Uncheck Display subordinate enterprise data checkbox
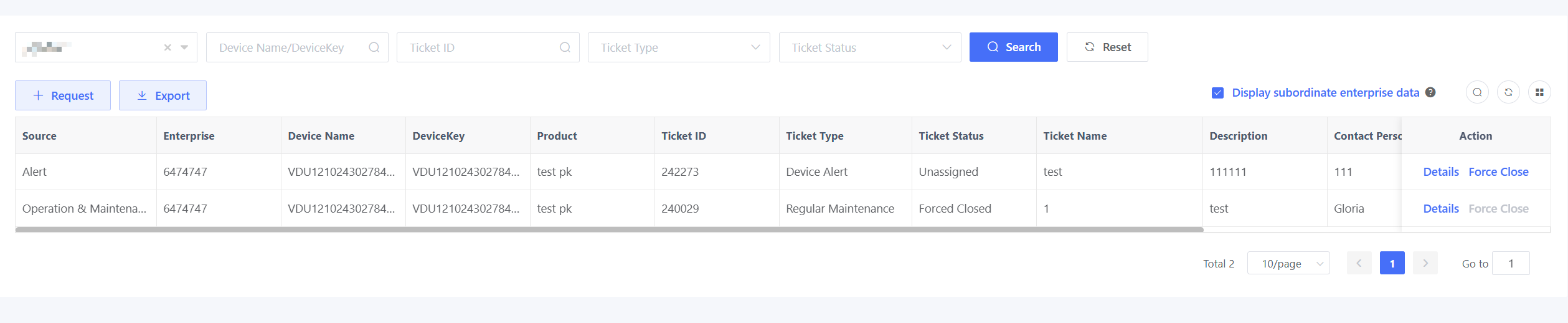 point(1217,93)
